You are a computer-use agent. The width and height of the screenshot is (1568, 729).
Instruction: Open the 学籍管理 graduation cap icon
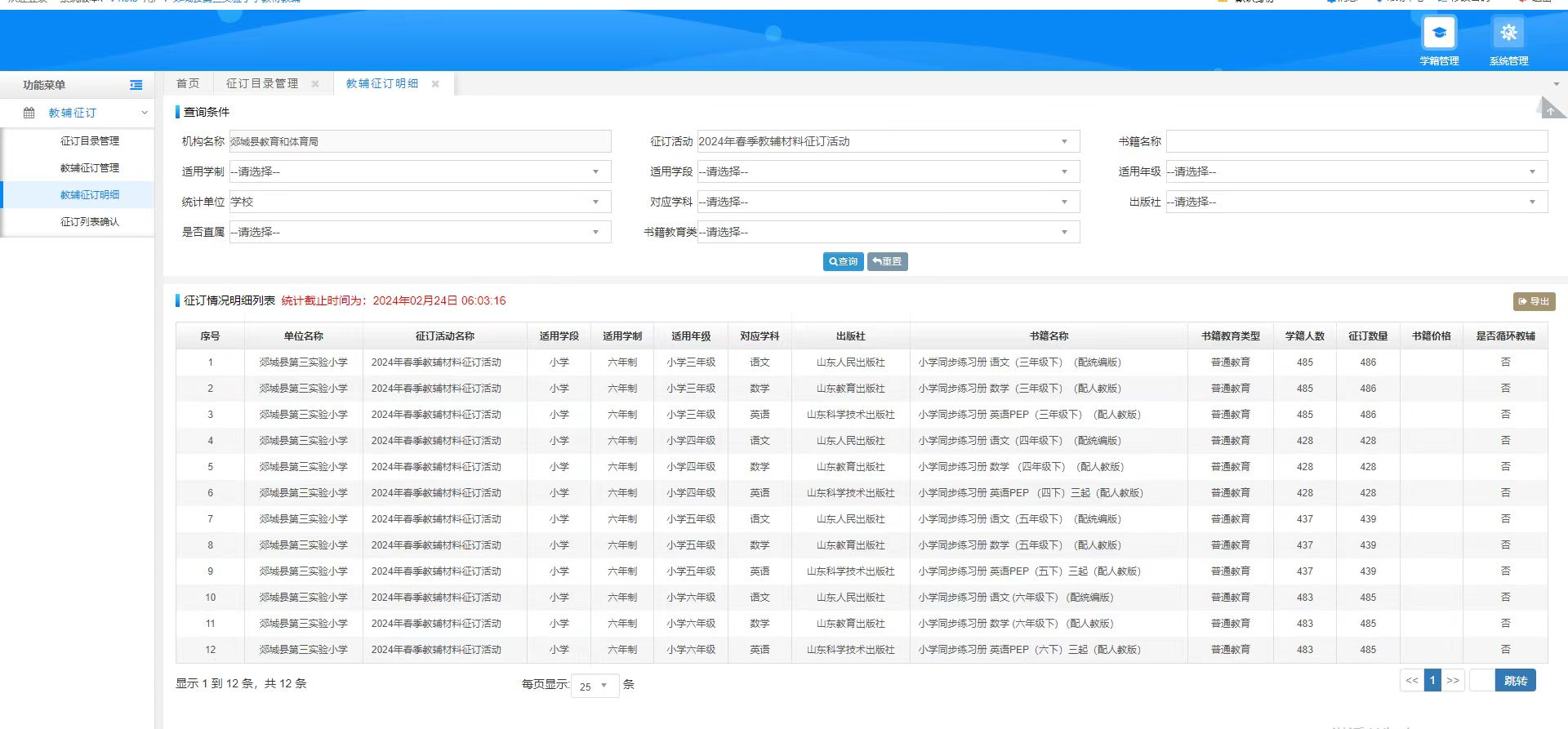1439,33
